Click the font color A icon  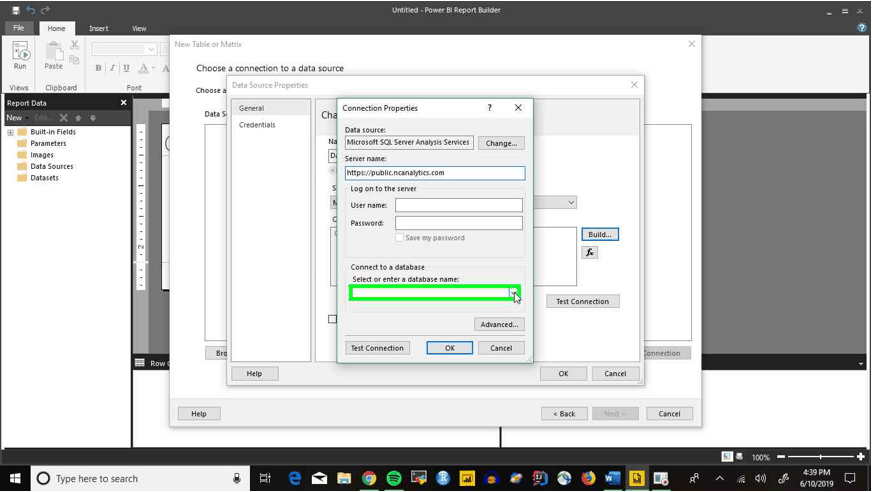coord(143,68)
